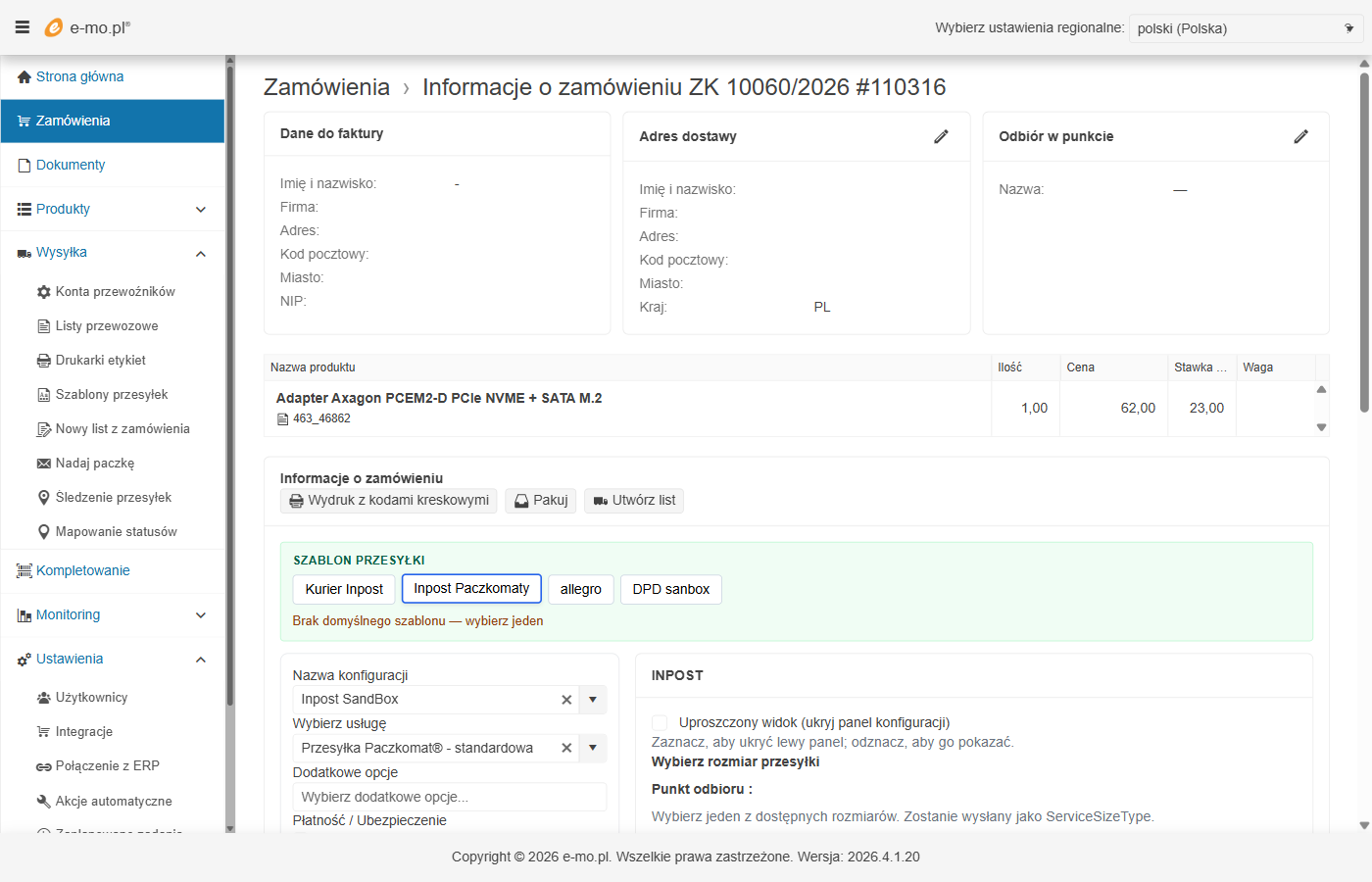Open Nazwa konfiguracji dropdown arrow
This screenshot has width=1372, height=882.
coord(593,700)
